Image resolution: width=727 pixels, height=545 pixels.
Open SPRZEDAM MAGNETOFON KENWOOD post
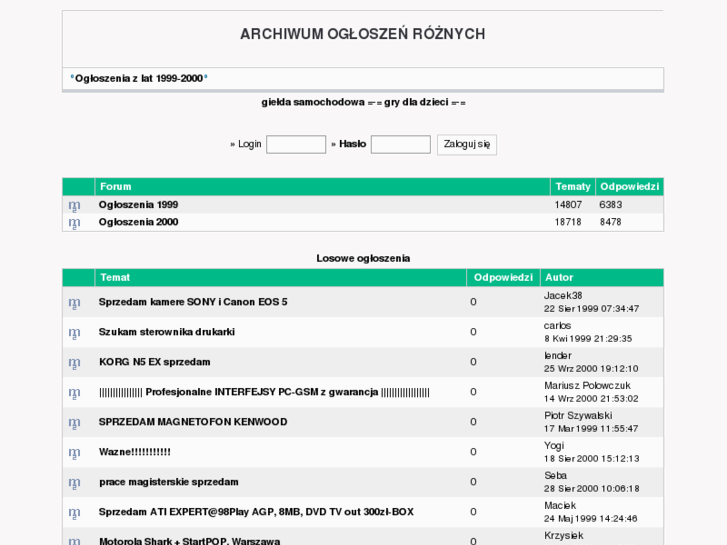coord(193,422)
